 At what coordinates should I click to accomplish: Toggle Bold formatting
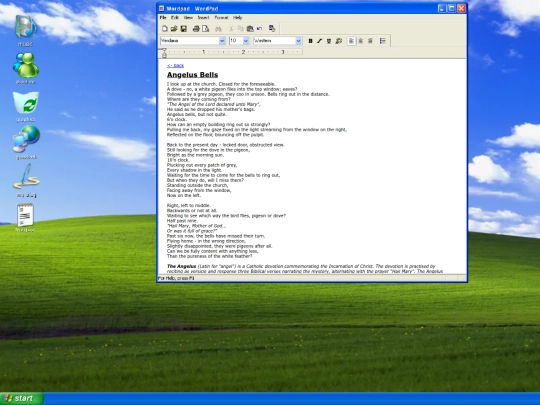310,41
